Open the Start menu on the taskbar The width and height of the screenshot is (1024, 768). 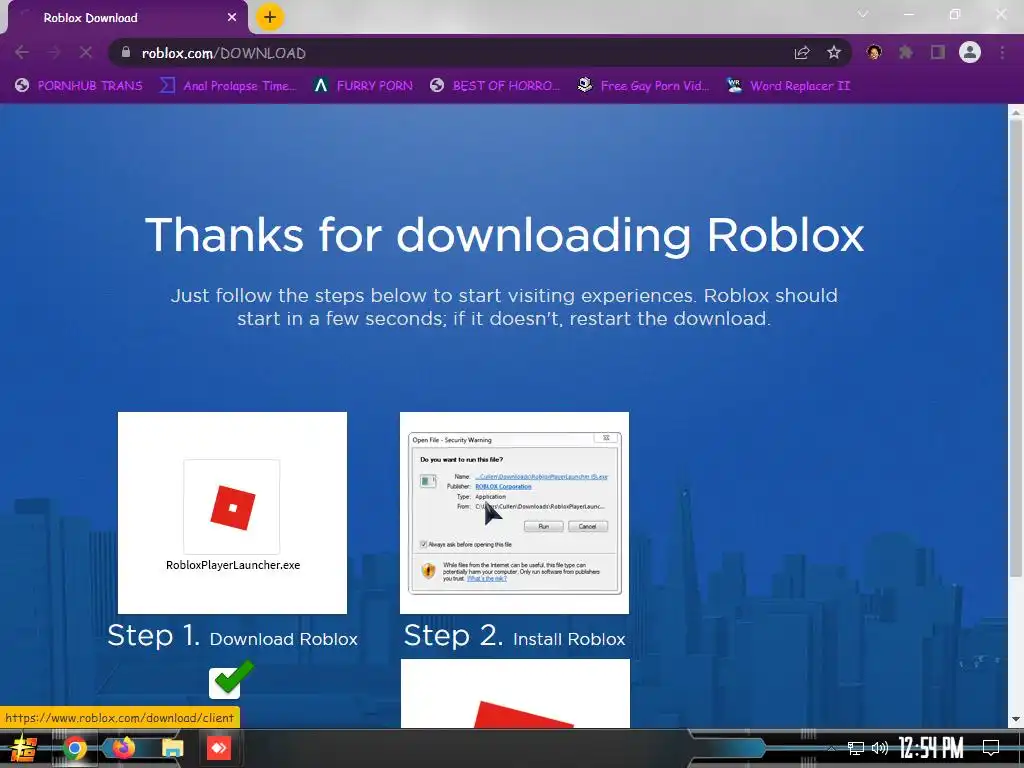click(24, 748)
